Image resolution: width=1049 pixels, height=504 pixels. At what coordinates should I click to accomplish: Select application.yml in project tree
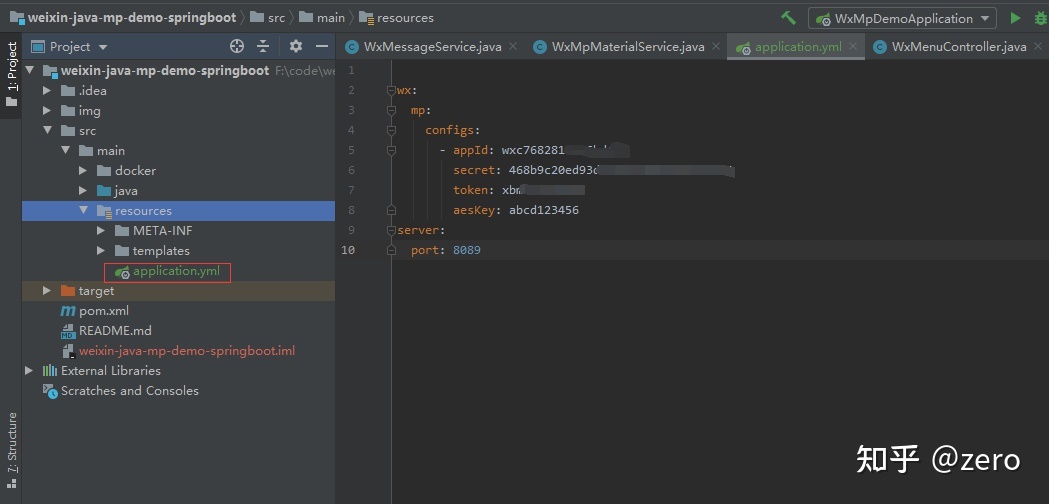click(x=178, y=271)
